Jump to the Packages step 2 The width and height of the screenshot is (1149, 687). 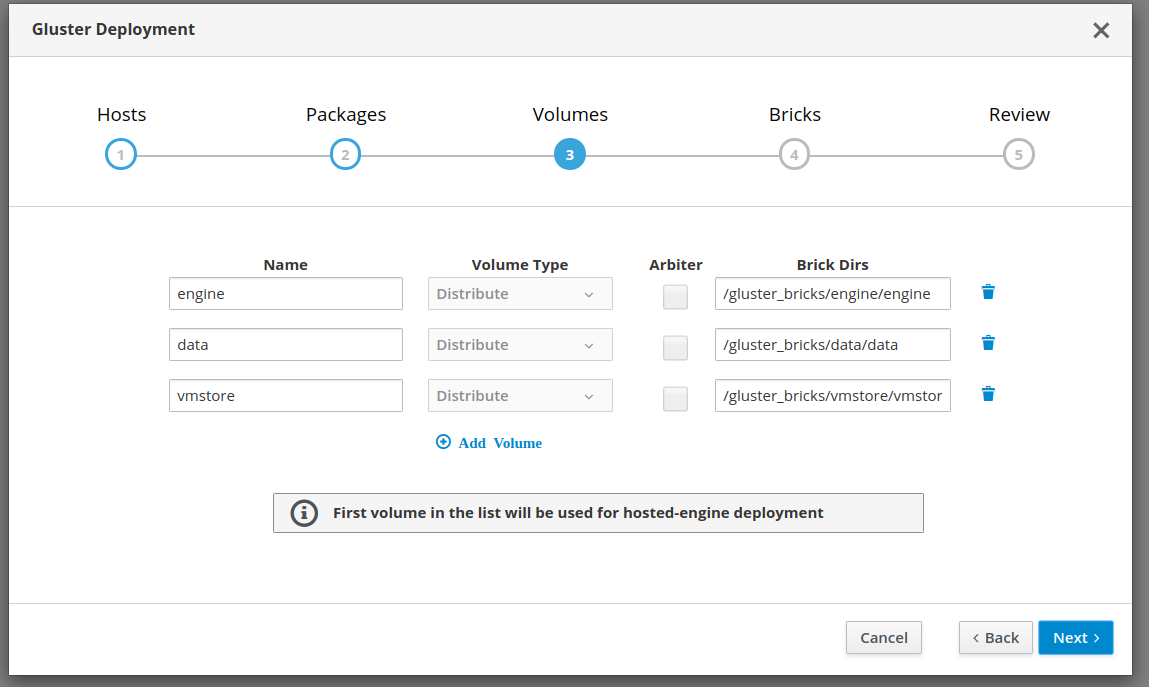coord(345,155)
